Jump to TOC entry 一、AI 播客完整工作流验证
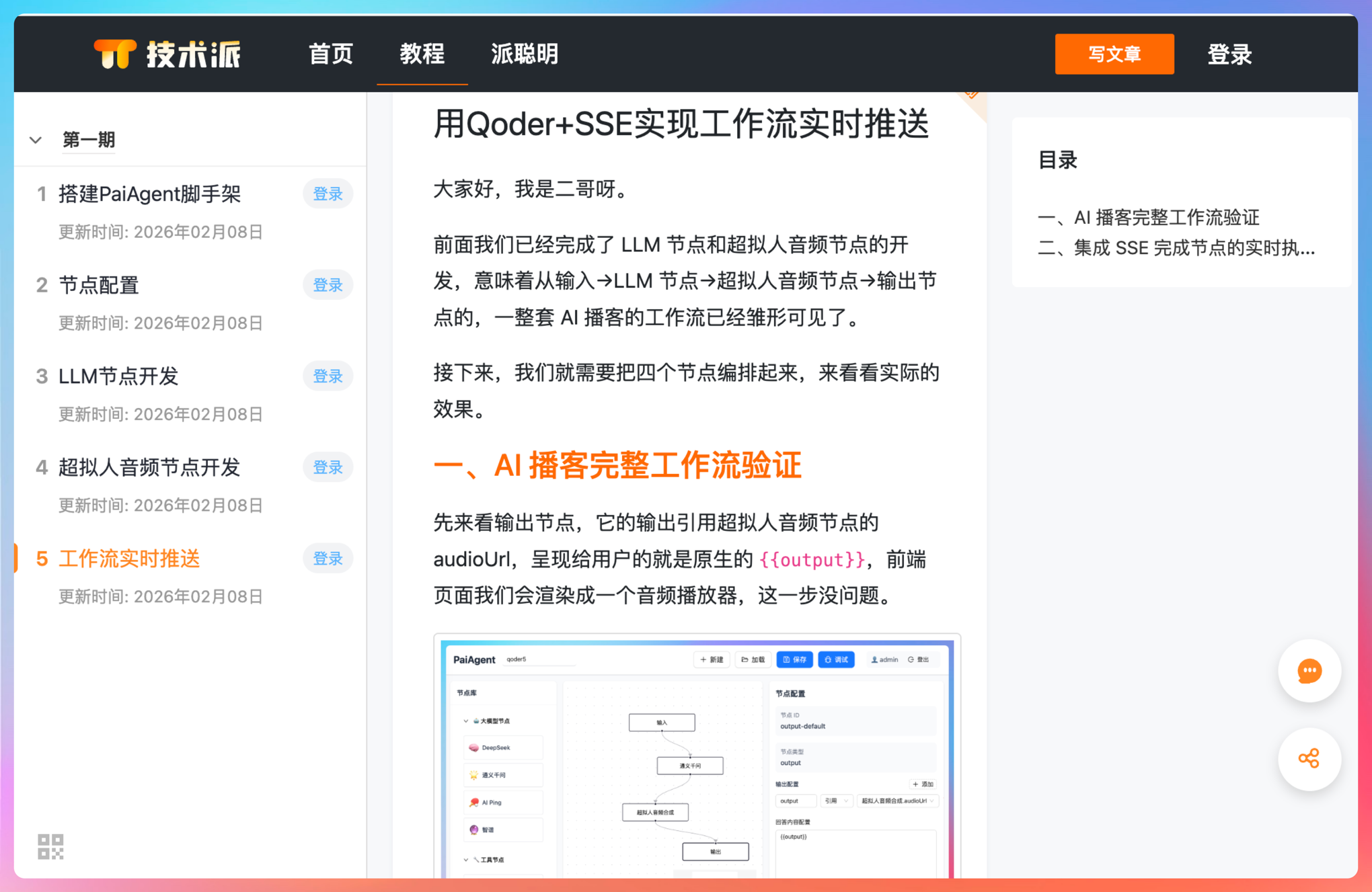 1148,217
